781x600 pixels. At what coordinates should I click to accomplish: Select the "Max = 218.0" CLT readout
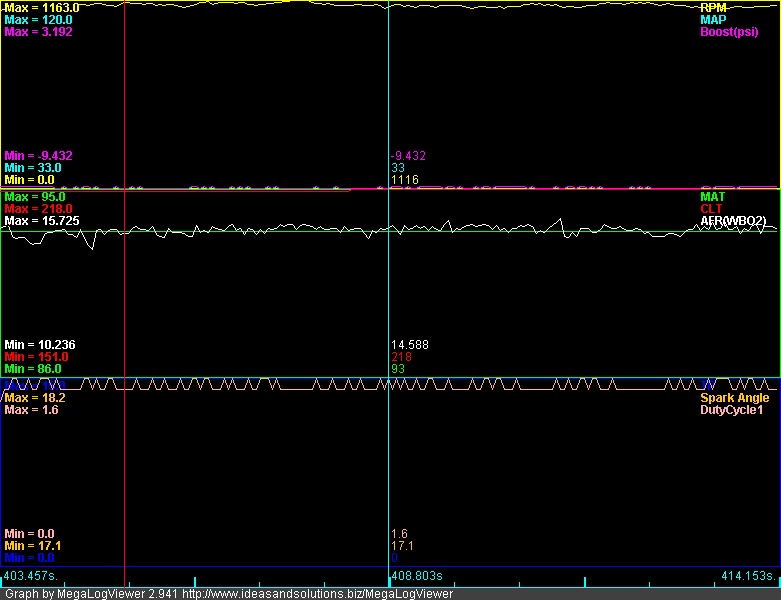[x=38, y=209]
